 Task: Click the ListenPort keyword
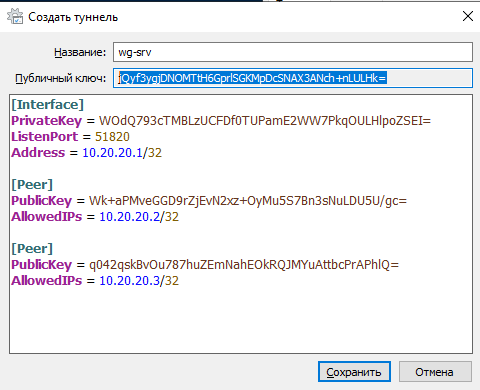[44, 137]
